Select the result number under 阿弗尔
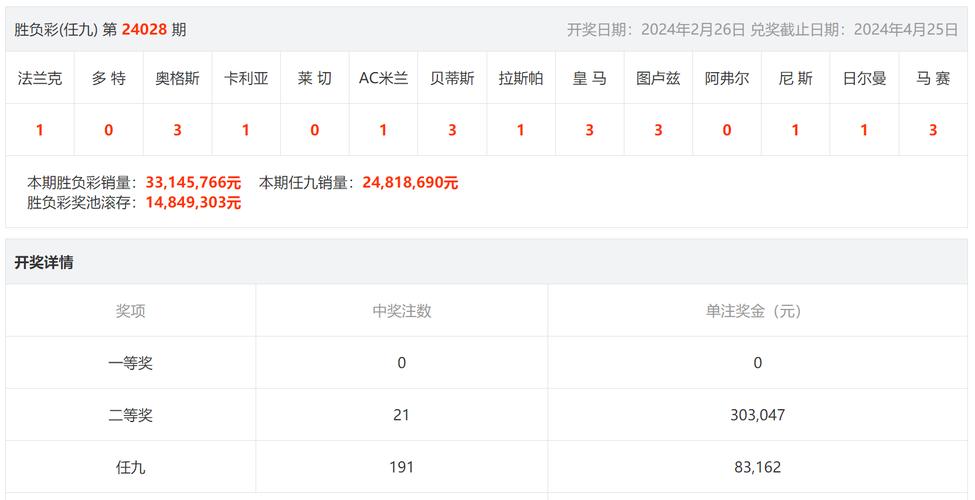Screen dimensions: 975x500 point(726,130)
